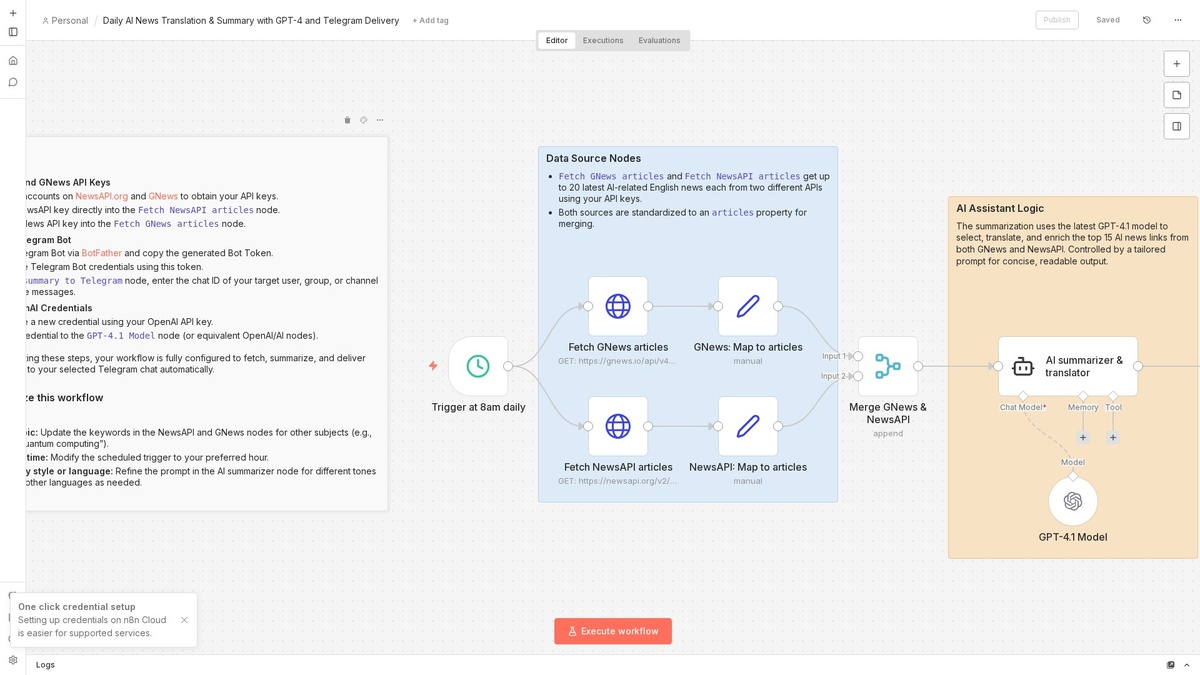Click Merge node Input 2 connector

pyautogui.click(x=858, y=376)
